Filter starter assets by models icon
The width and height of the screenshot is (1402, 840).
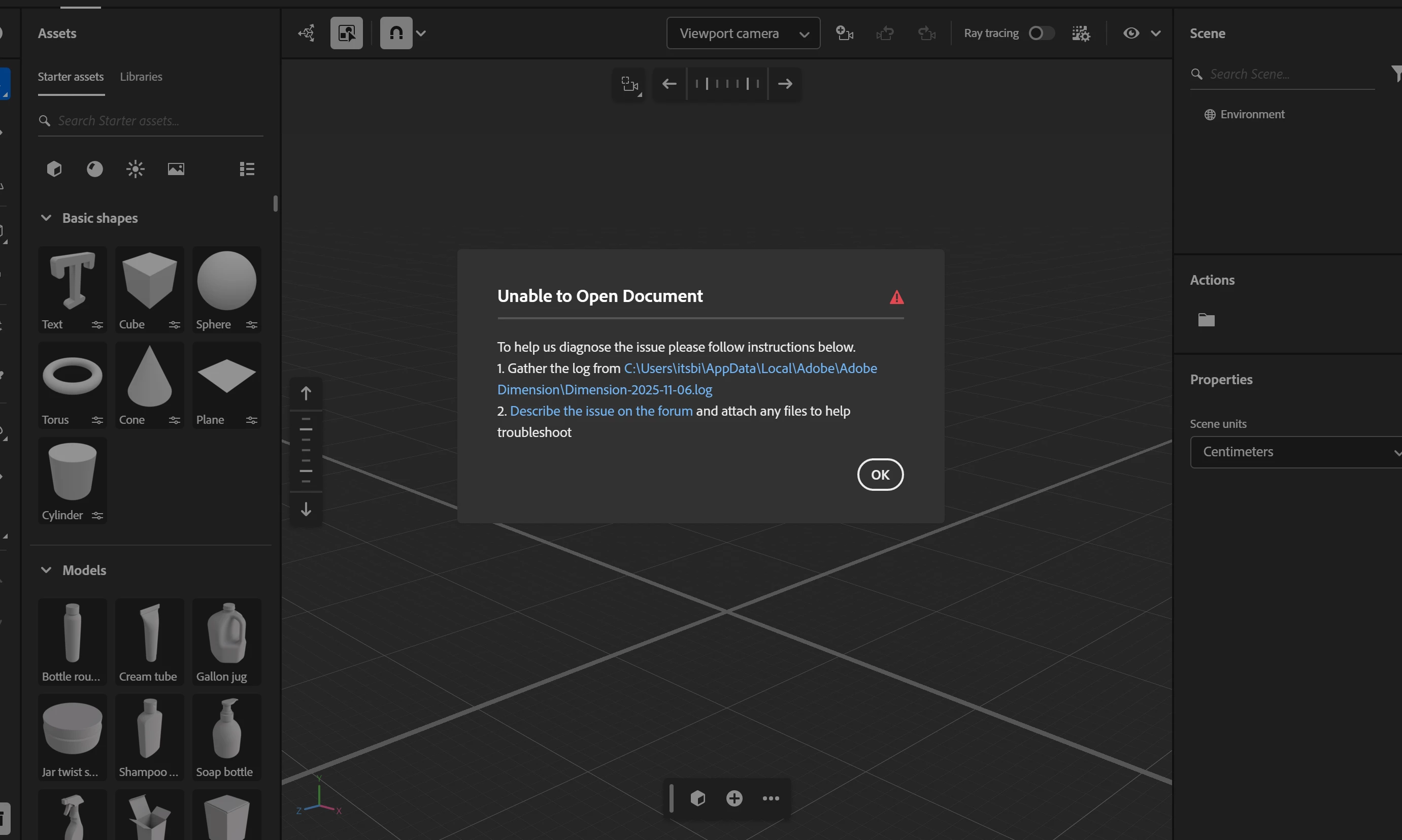coord(54,169)
